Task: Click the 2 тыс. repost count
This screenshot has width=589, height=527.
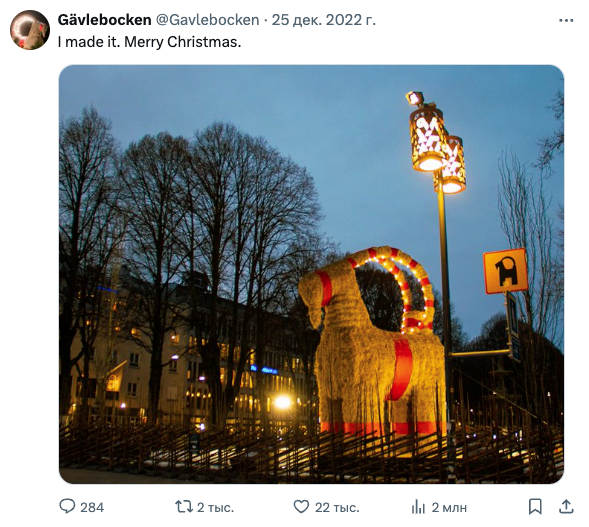Action: (x=215, y=507)
